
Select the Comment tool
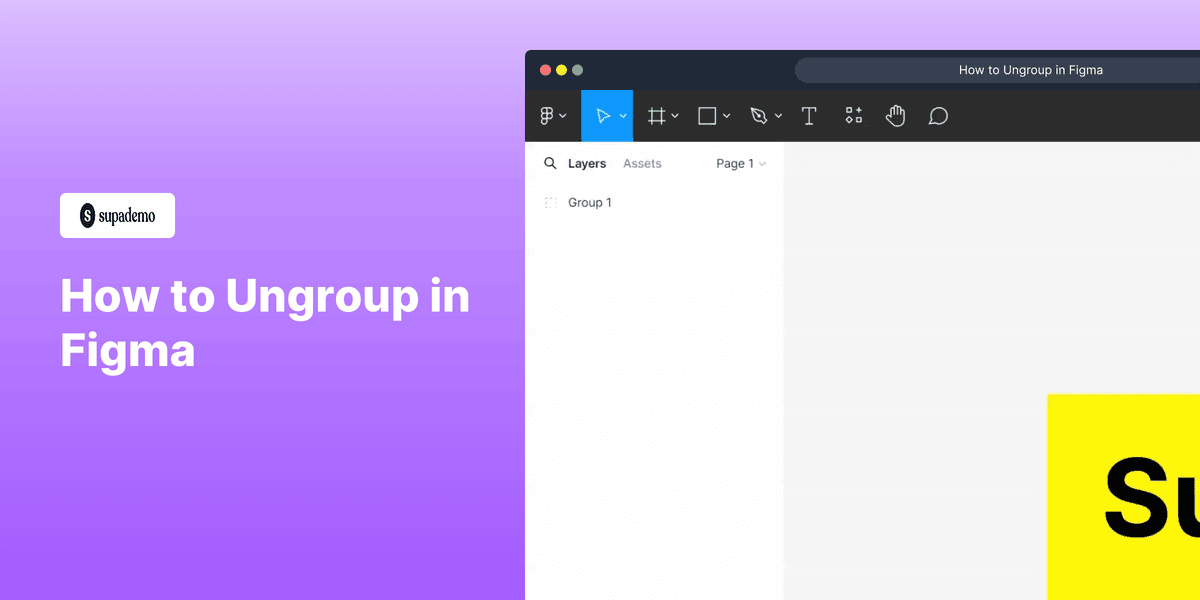[x=937, y=115]
